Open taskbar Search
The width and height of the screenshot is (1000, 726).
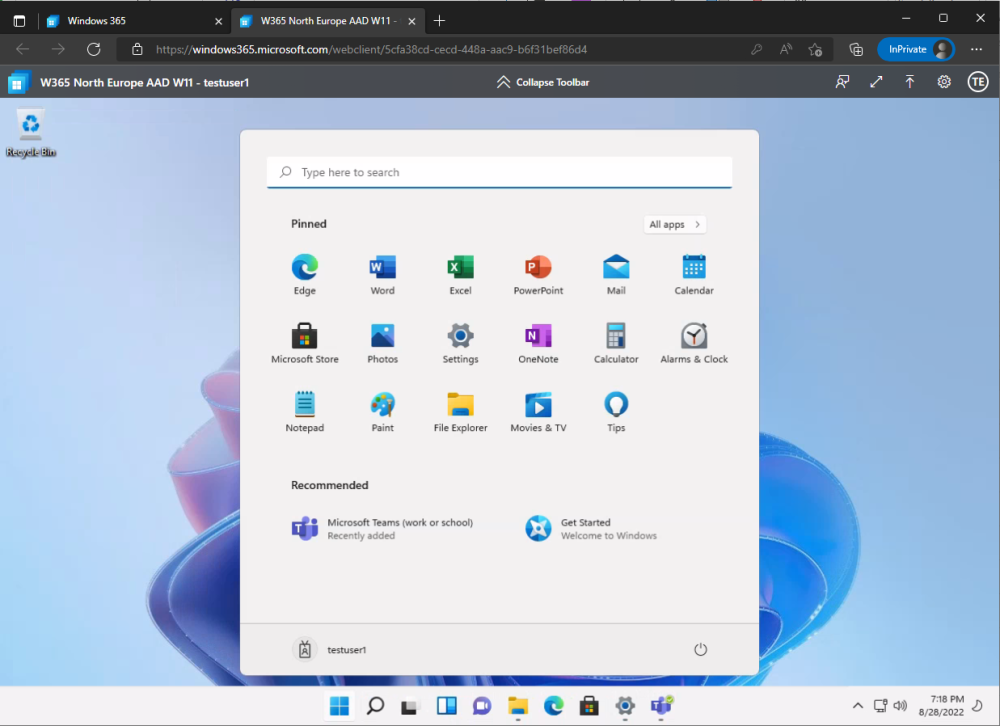click(x=375, y=706)
